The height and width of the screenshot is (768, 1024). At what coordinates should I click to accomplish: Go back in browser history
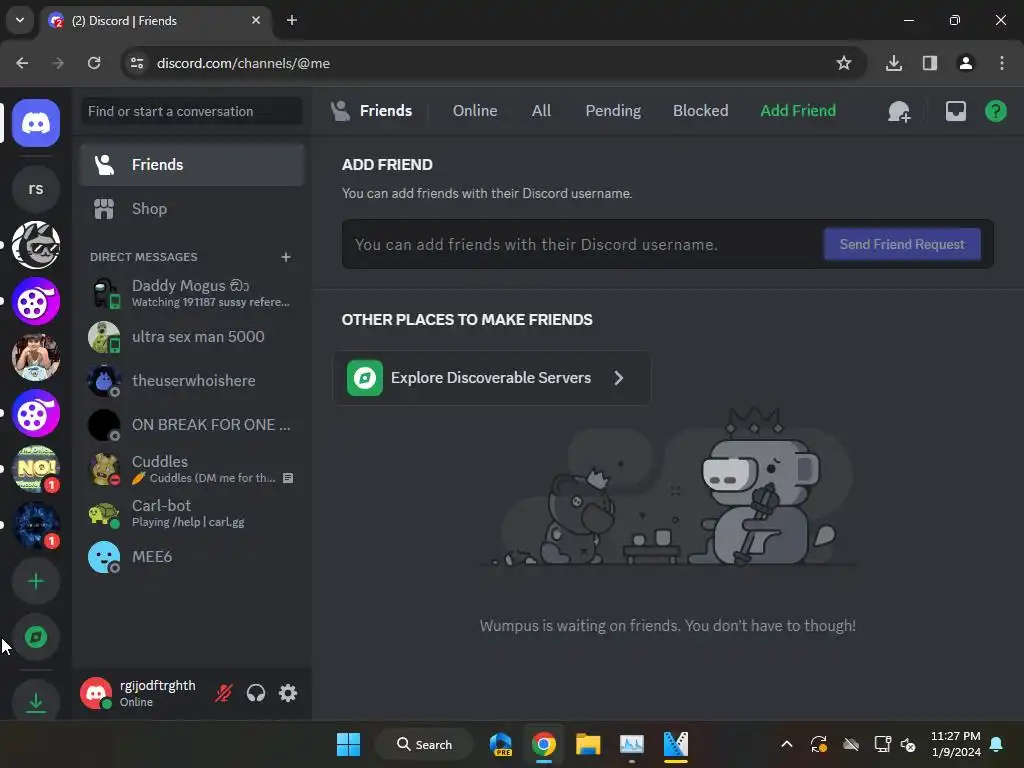pyautogui.click(x=22, y=63)
